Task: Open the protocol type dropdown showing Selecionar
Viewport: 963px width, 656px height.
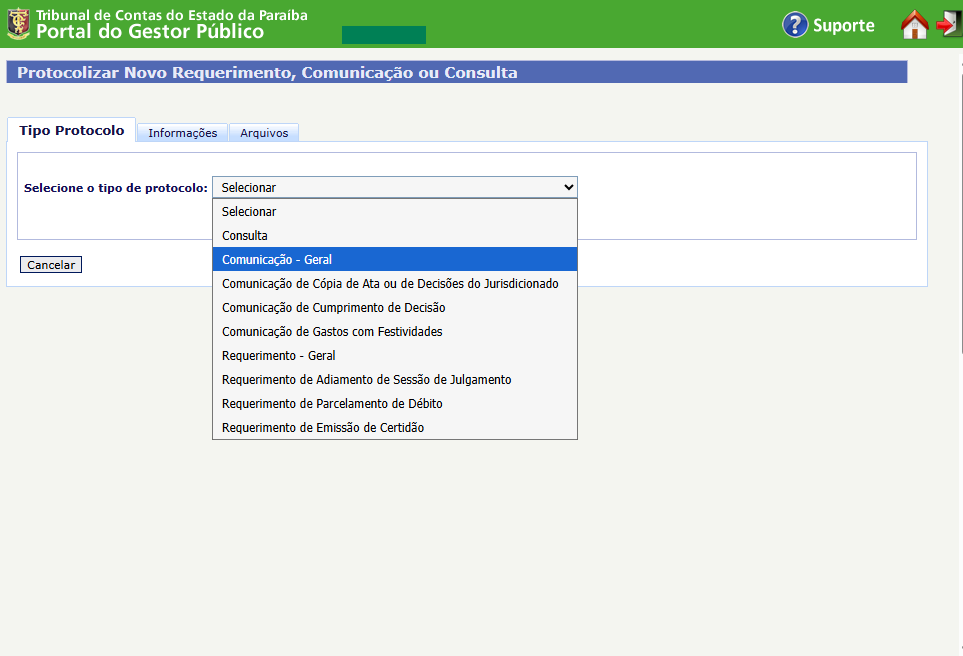Action: (x=395, y=187)
